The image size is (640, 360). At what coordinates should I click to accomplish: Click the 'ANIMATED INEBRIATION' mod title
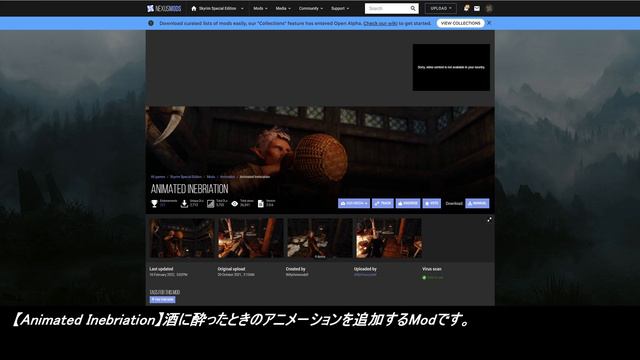coord(189,189)
